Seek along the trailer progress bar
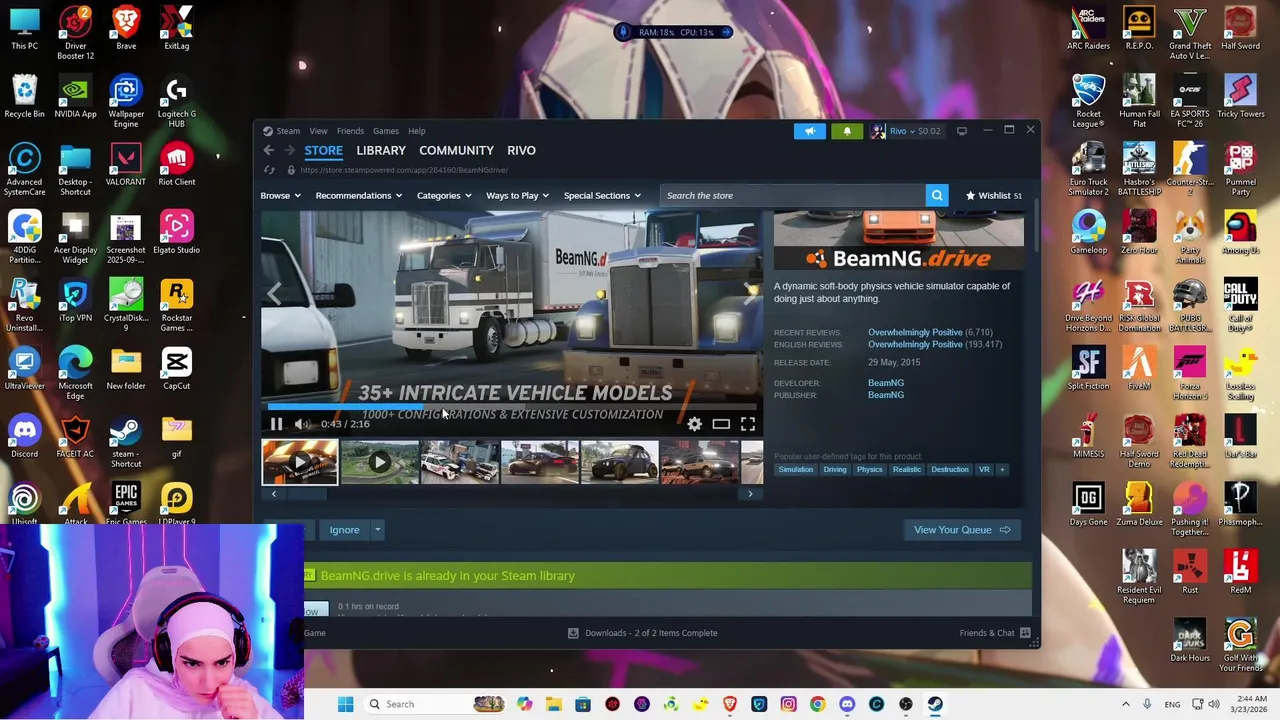The image size is (1280, 720). click(x=512, y=407)
